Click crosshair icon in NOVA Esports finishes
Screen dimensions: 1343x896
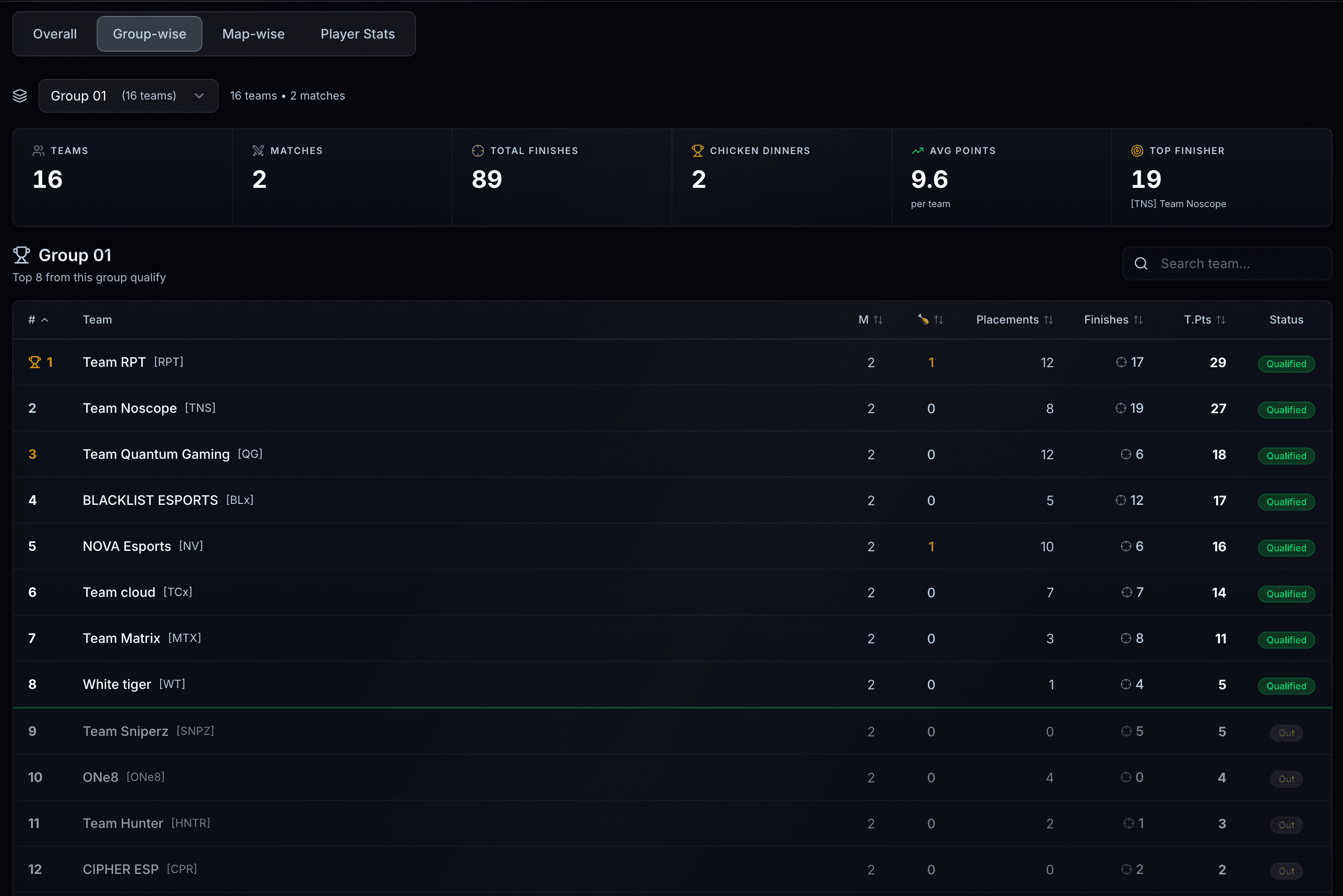click(x=1126, y=546)
